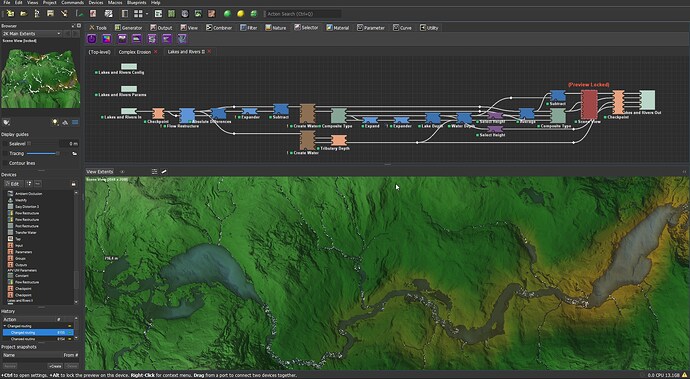
Task: Open the Macros menu
Action: pyautogui.click(x=115, y=3)
